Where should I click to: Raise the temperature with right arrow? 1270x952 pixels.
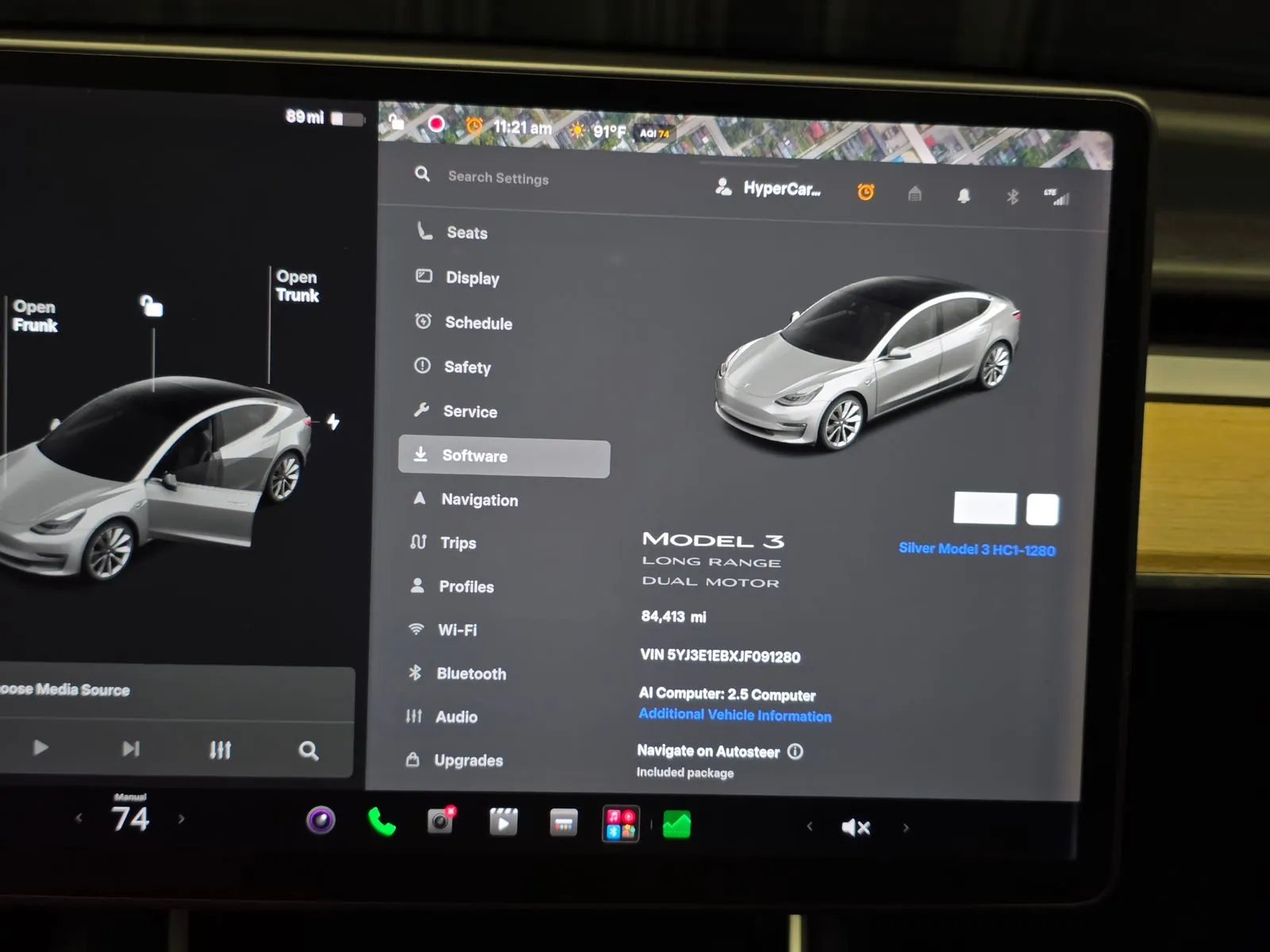click(x=182, y=819)
